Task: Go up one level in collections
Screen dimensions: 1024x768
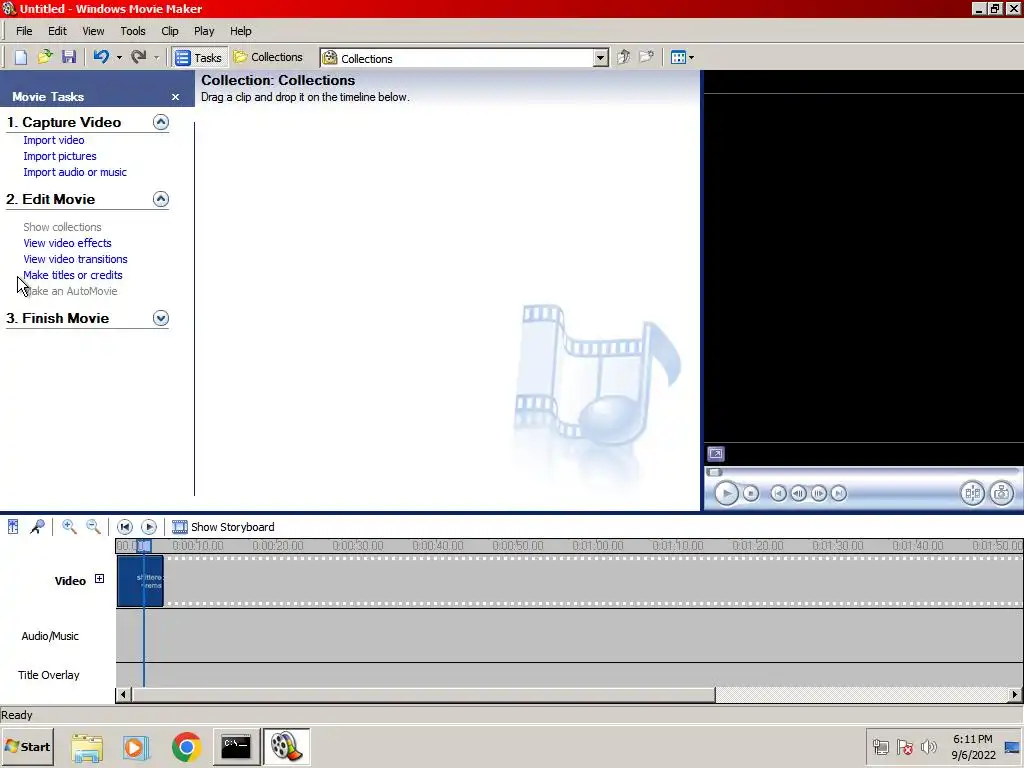Action: 623,57
